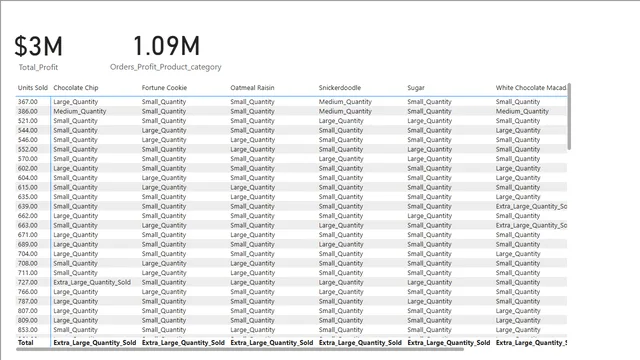640x360 pixels.
Task: Click Large_Quantity under Fortune Cookie in row 544.00
Action: click(x=164, y=131)
